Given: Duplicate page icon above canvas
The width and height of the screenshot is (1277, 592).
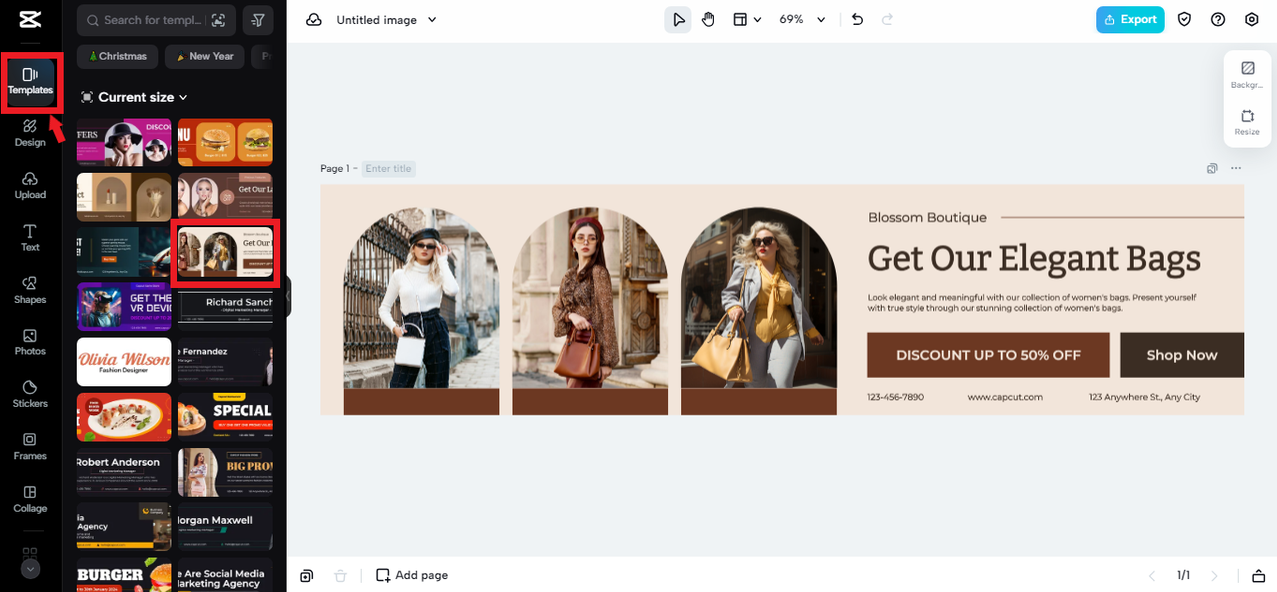Looking at the screenshot, I should 1212,168.
